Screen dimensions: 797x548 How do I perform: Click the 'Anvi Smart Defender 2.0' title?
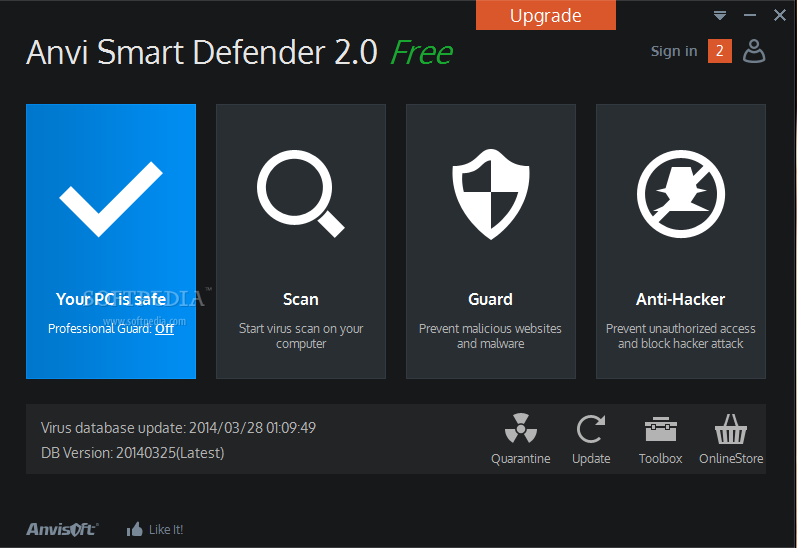point(202,52)
